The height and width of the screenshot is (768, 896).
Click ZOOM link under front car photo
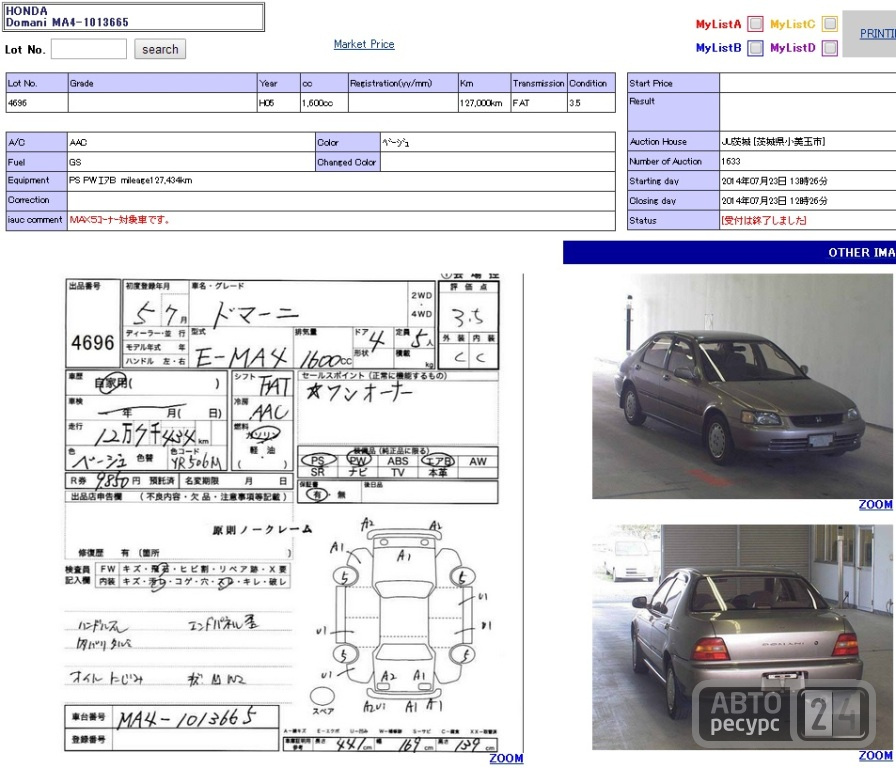pyautogui.click(x=875, y=505)
